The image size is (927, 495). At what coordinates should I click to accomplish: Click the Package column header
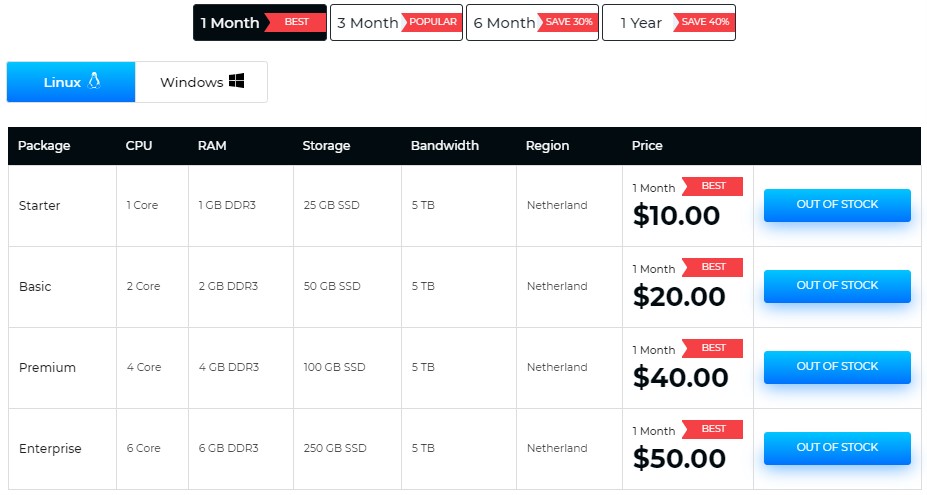tap(44, 145)
